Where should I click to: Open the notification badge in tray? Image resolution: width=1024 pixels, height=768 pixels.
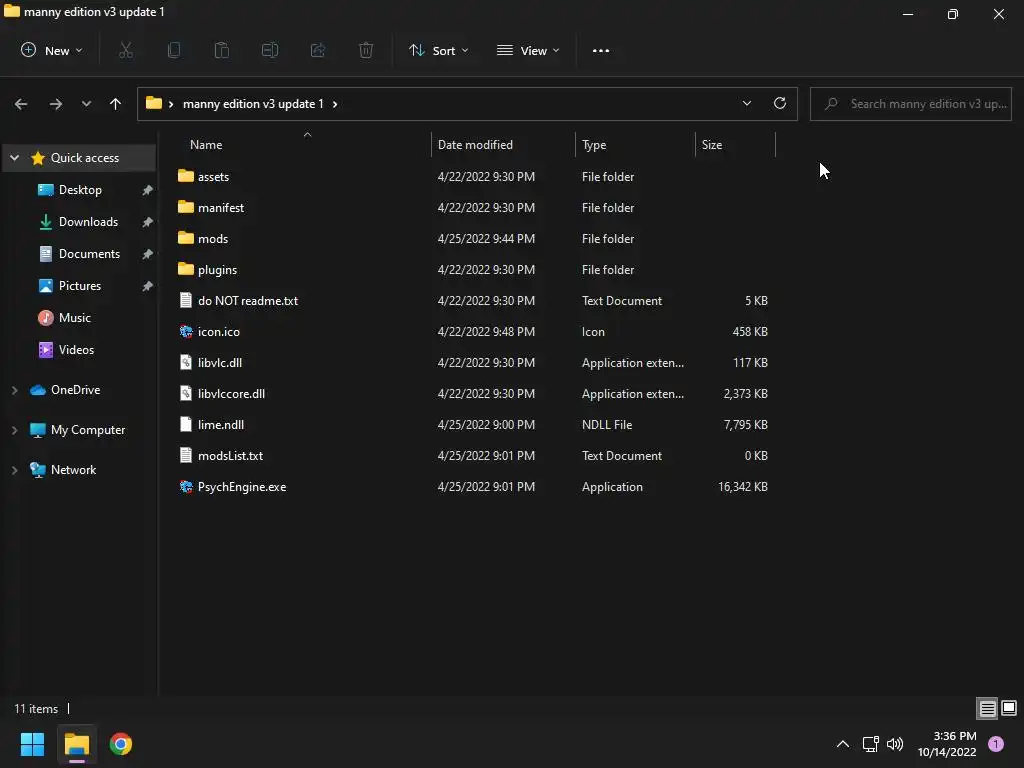coord(996,744)
